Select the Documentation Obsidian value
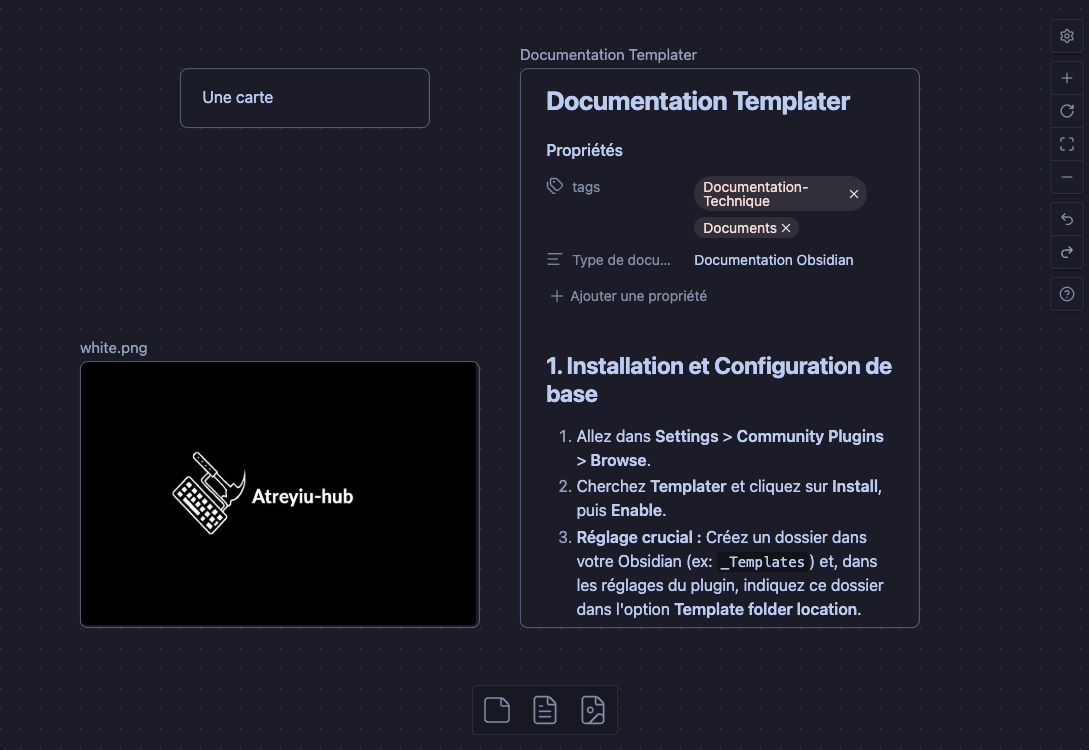1089x750 pixels. coord(773,260)
